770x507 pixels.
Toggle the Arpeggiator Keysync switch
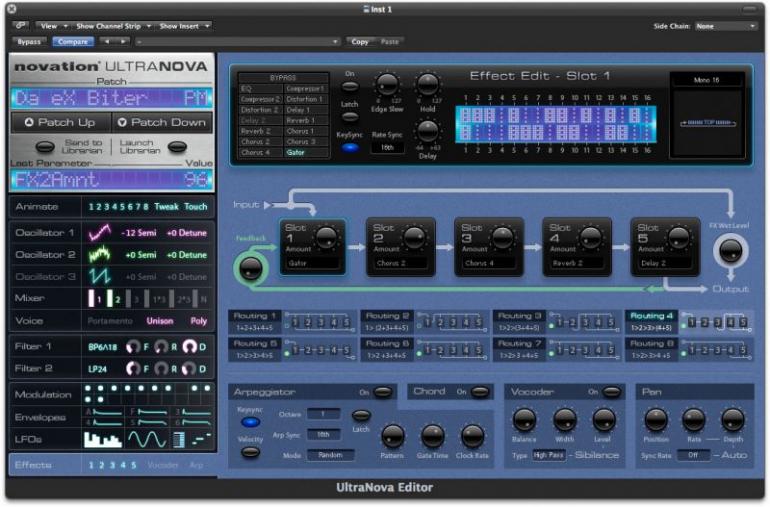click(x=250, y=422)
